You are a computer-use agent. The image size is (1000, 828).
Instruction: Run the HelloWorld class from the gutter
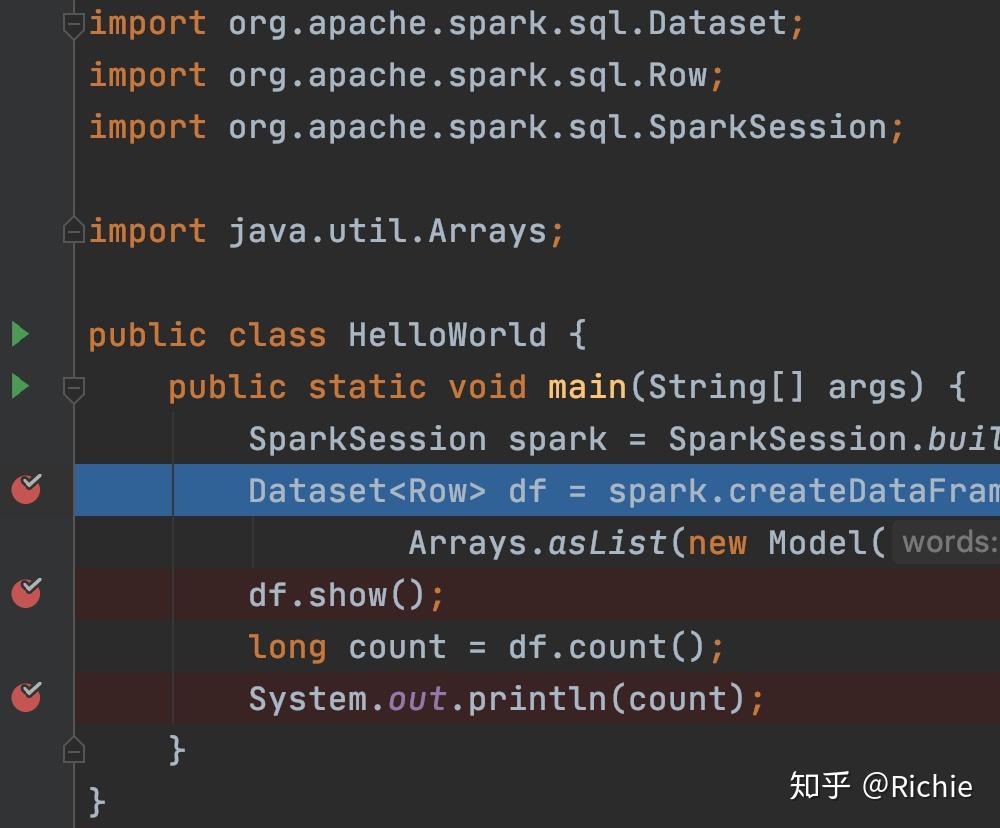tap(19, 334)
